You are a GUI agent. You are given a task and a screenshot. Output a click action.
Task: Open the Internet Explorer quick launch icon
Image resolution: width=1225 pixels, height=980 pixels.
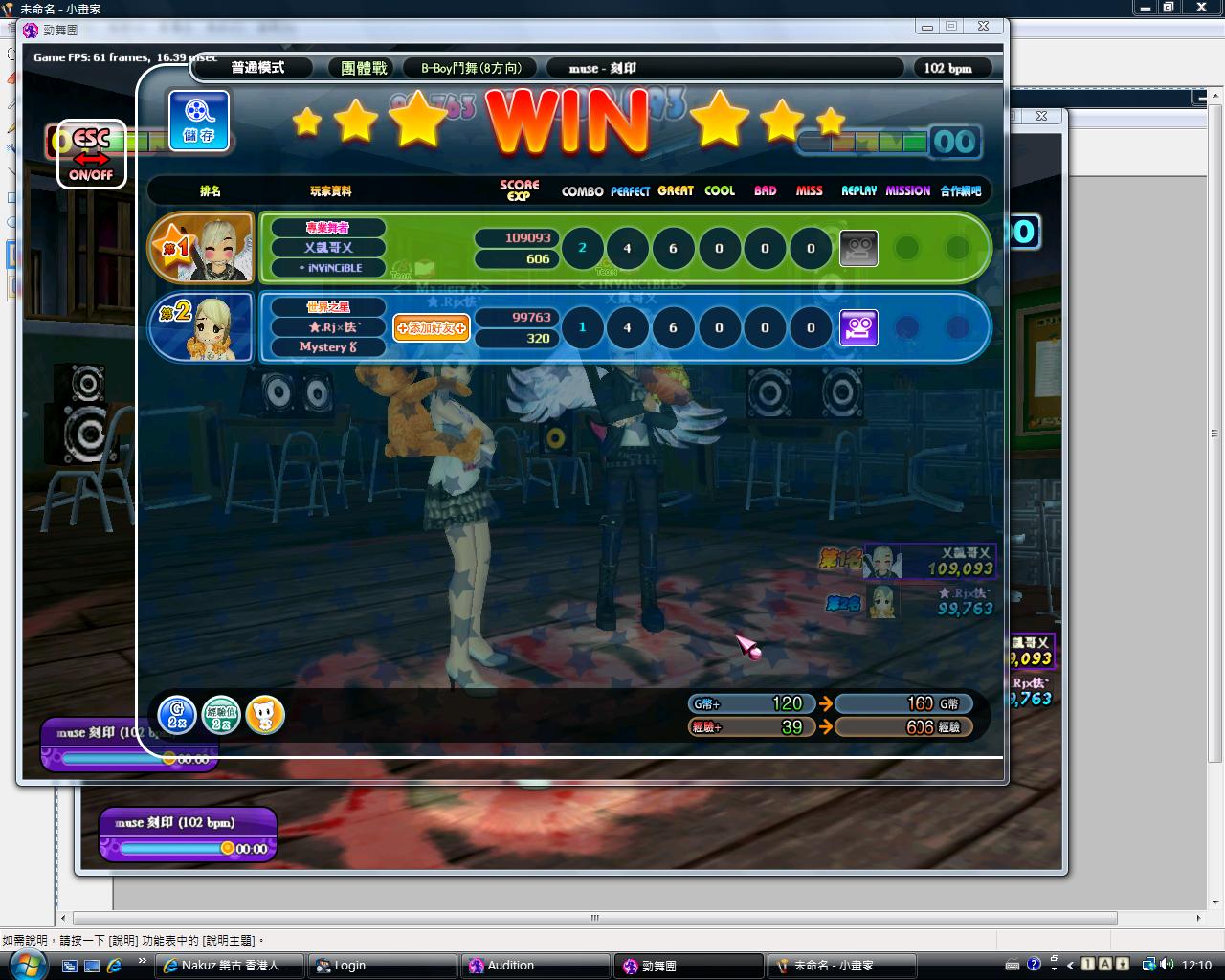114,966
